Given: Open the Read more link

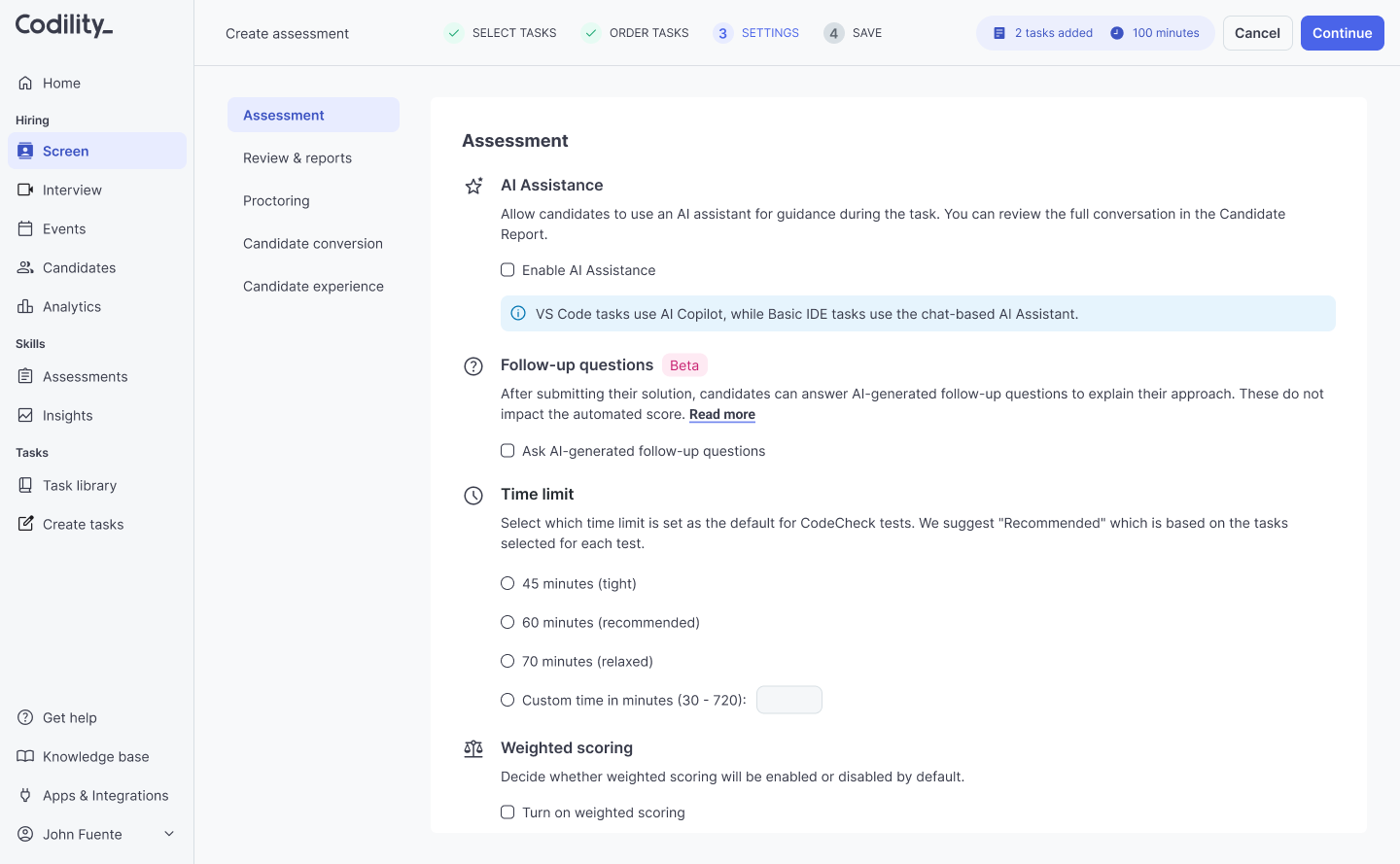Looking at the screenshot, I should pyautogui.click(x=721, y=414).
